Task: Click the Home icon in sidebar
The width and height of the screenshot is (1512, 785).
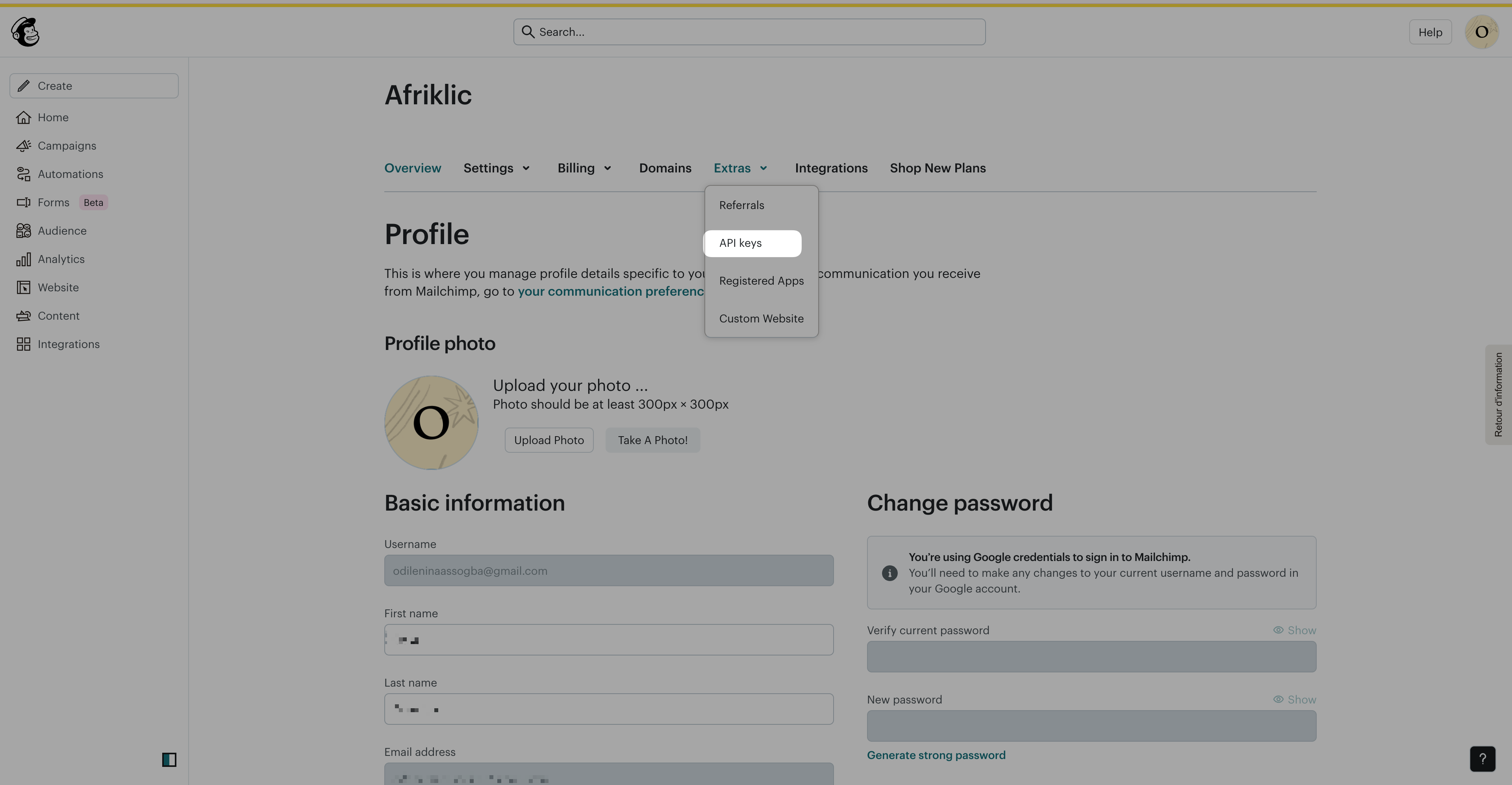Action: point(24,117)
